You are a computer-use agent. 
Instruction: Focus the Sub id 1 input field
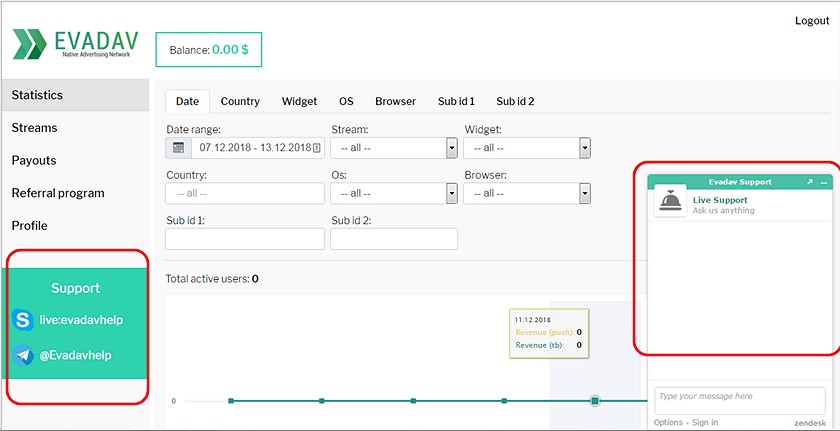click(245, 239)
